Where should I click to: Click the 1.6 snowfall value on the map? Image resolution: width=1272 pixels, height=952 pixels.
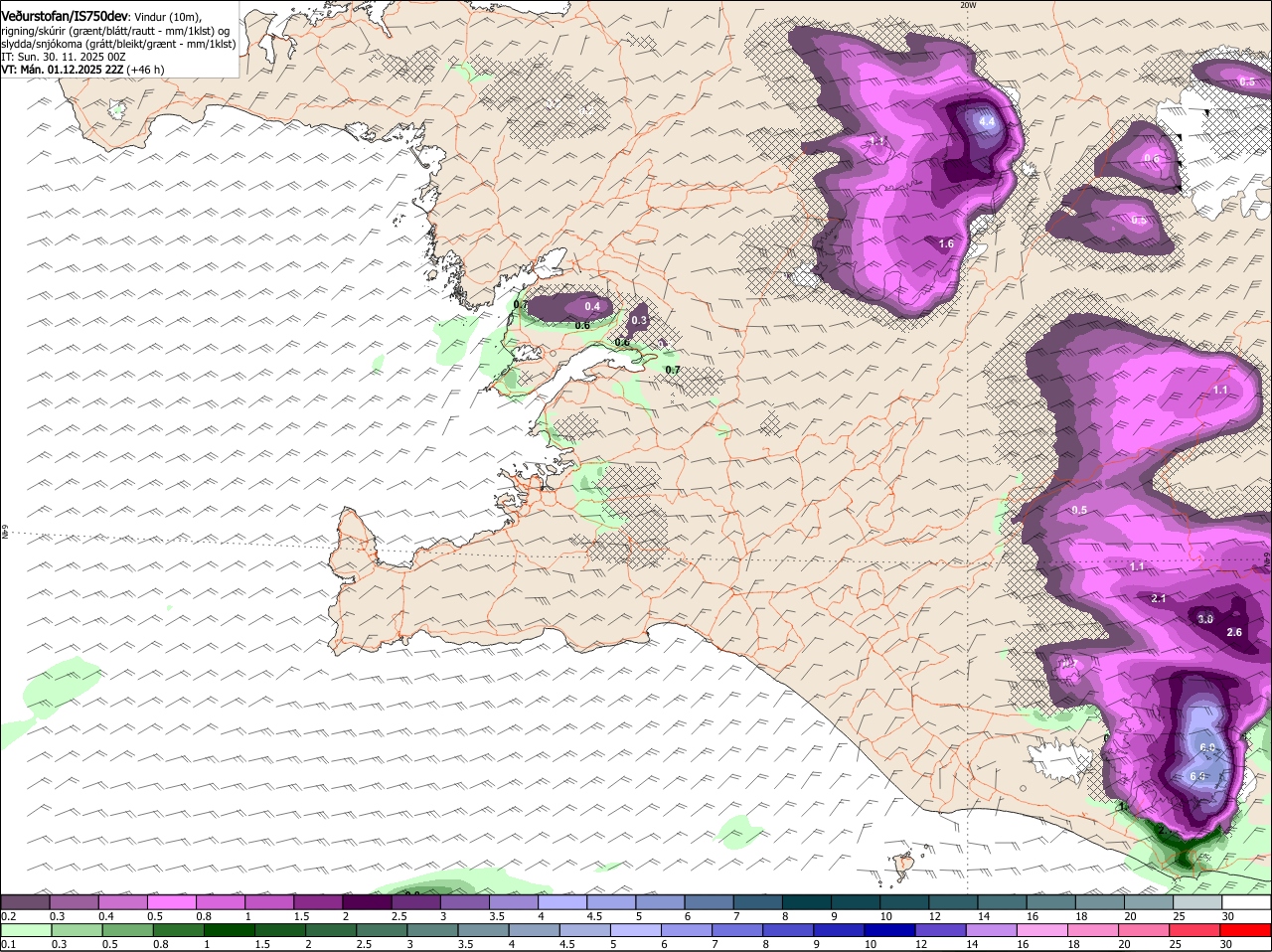point(946,243)
